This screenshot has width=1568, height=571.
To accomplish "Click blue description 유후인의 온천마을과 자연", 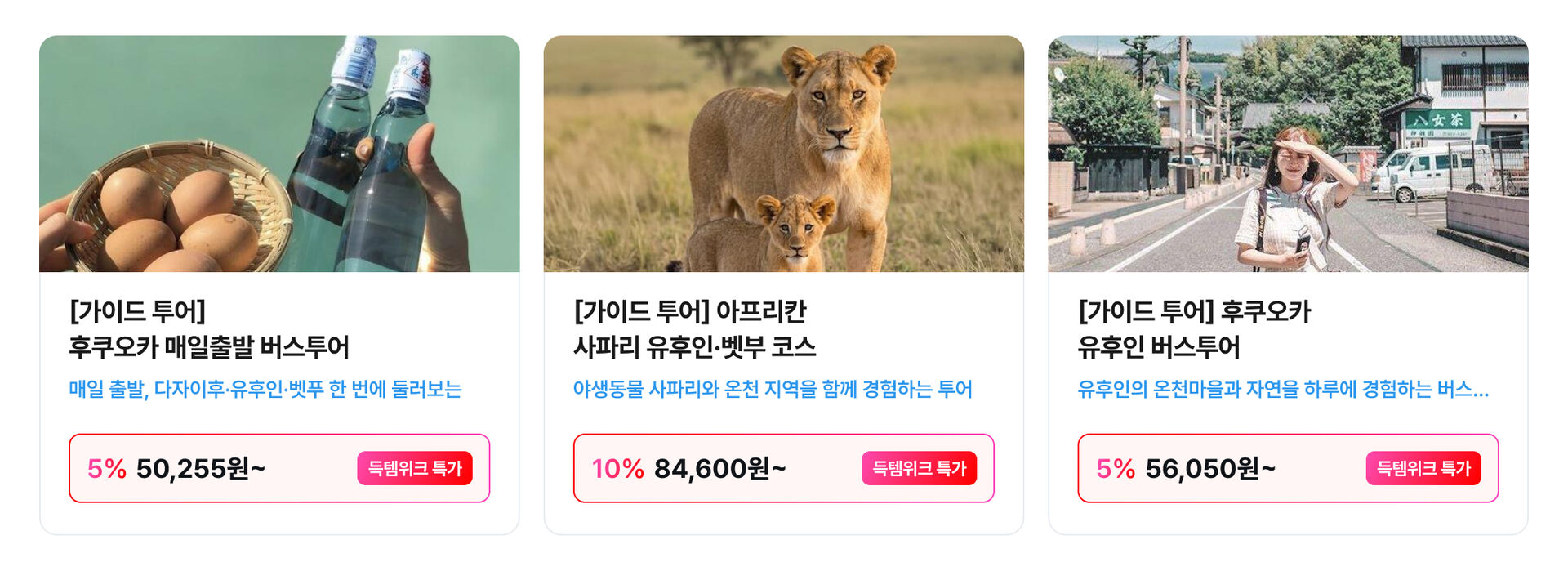I will [1282, 389].
